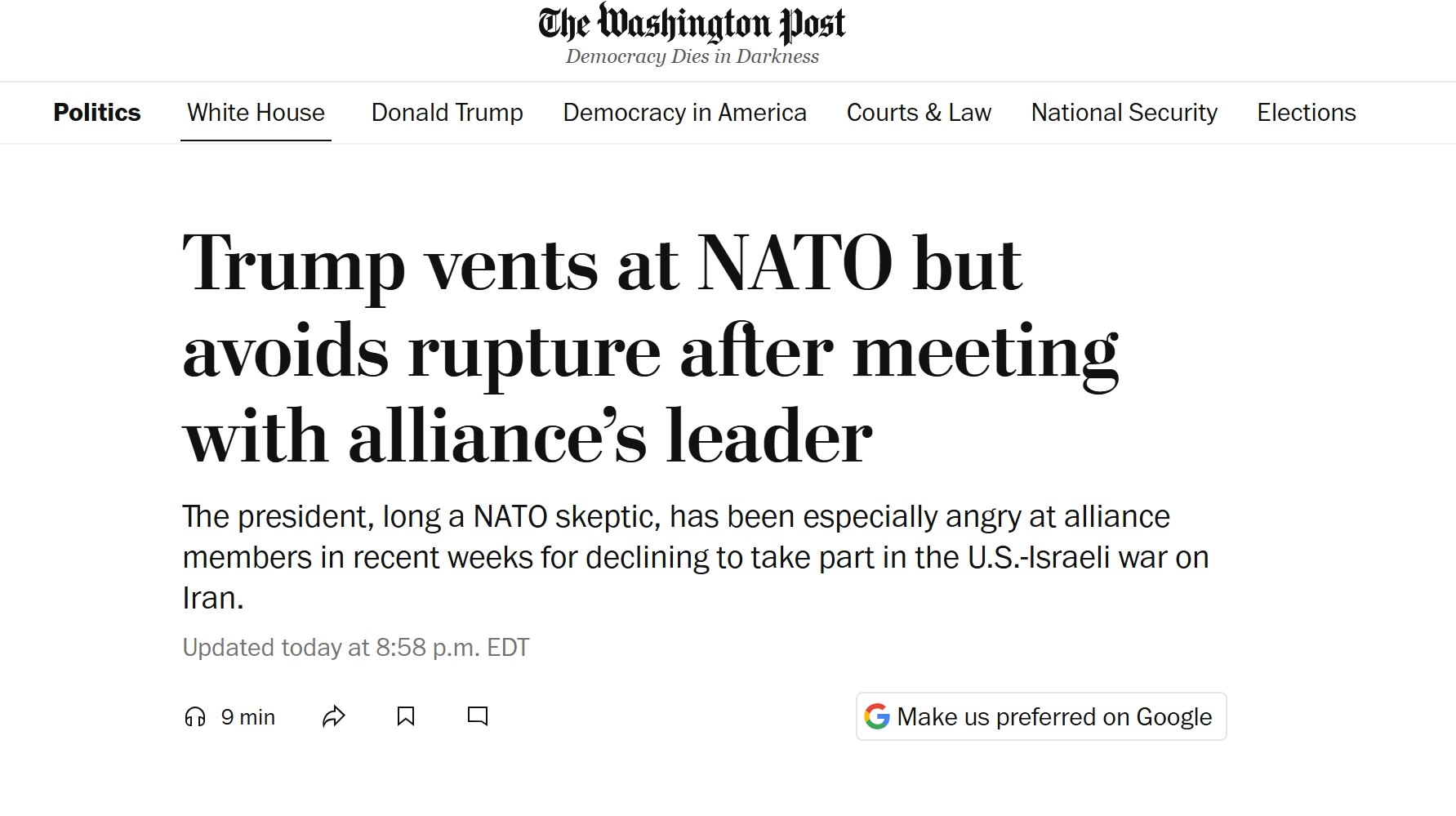
Task: Select the White House tab
Action: [256, 113]
